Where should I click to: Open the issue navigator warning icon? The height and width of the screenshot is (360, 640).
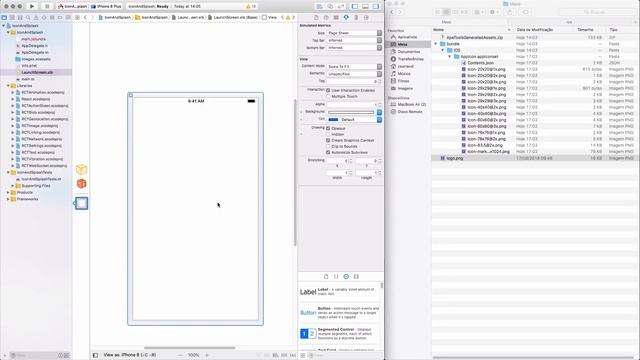36,18
